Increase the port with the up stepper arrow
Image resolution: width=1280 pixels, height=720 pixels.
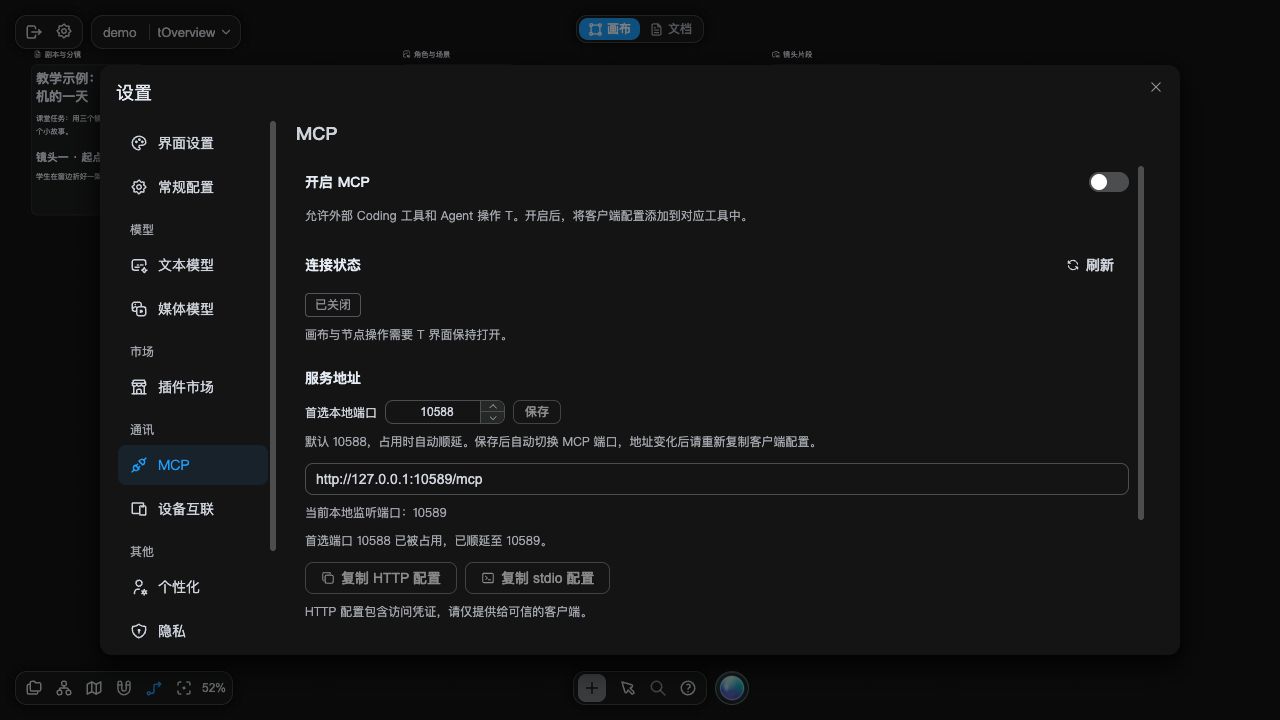click(493, 406)
